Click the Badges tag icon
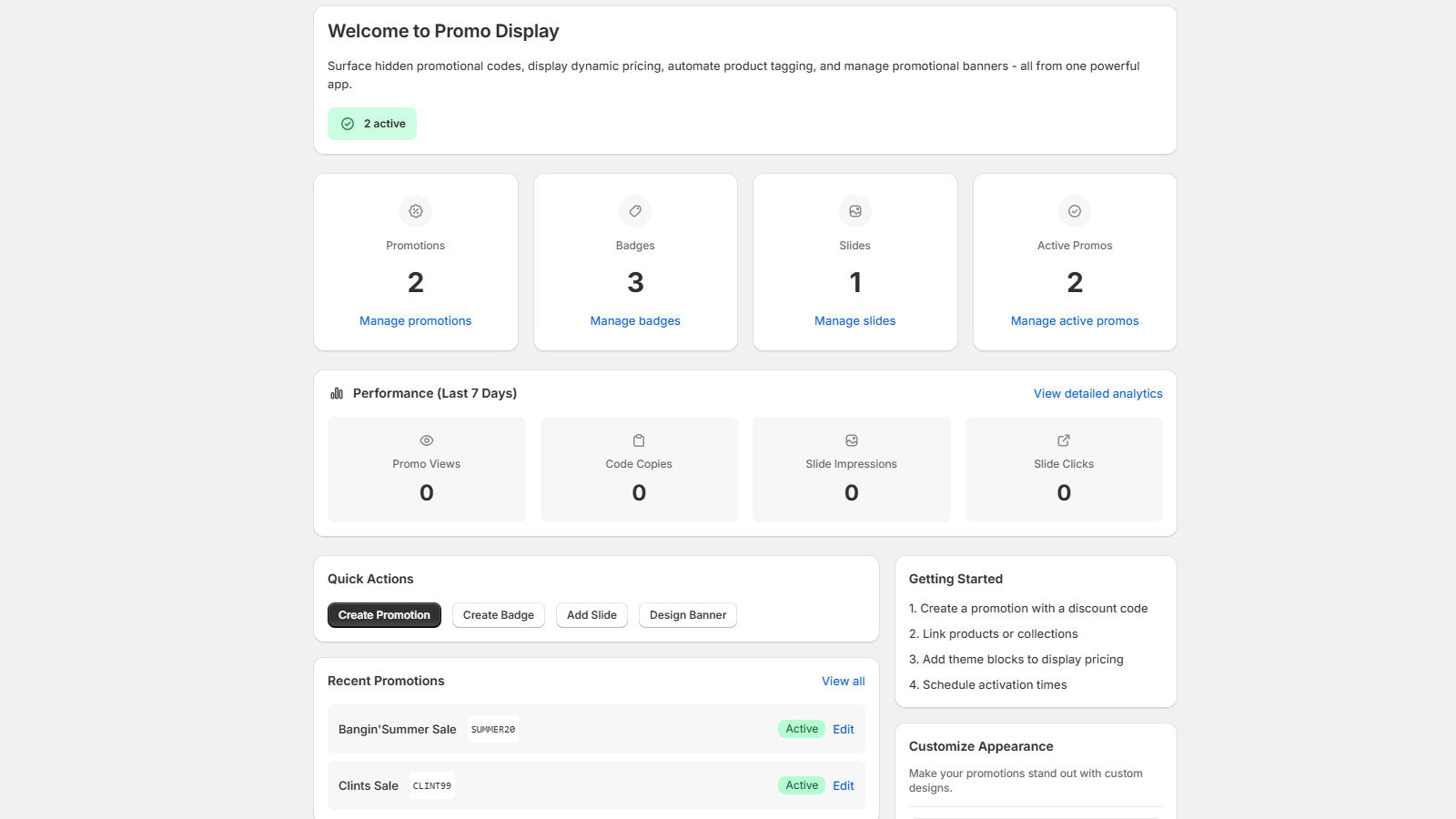 point(635,211)
